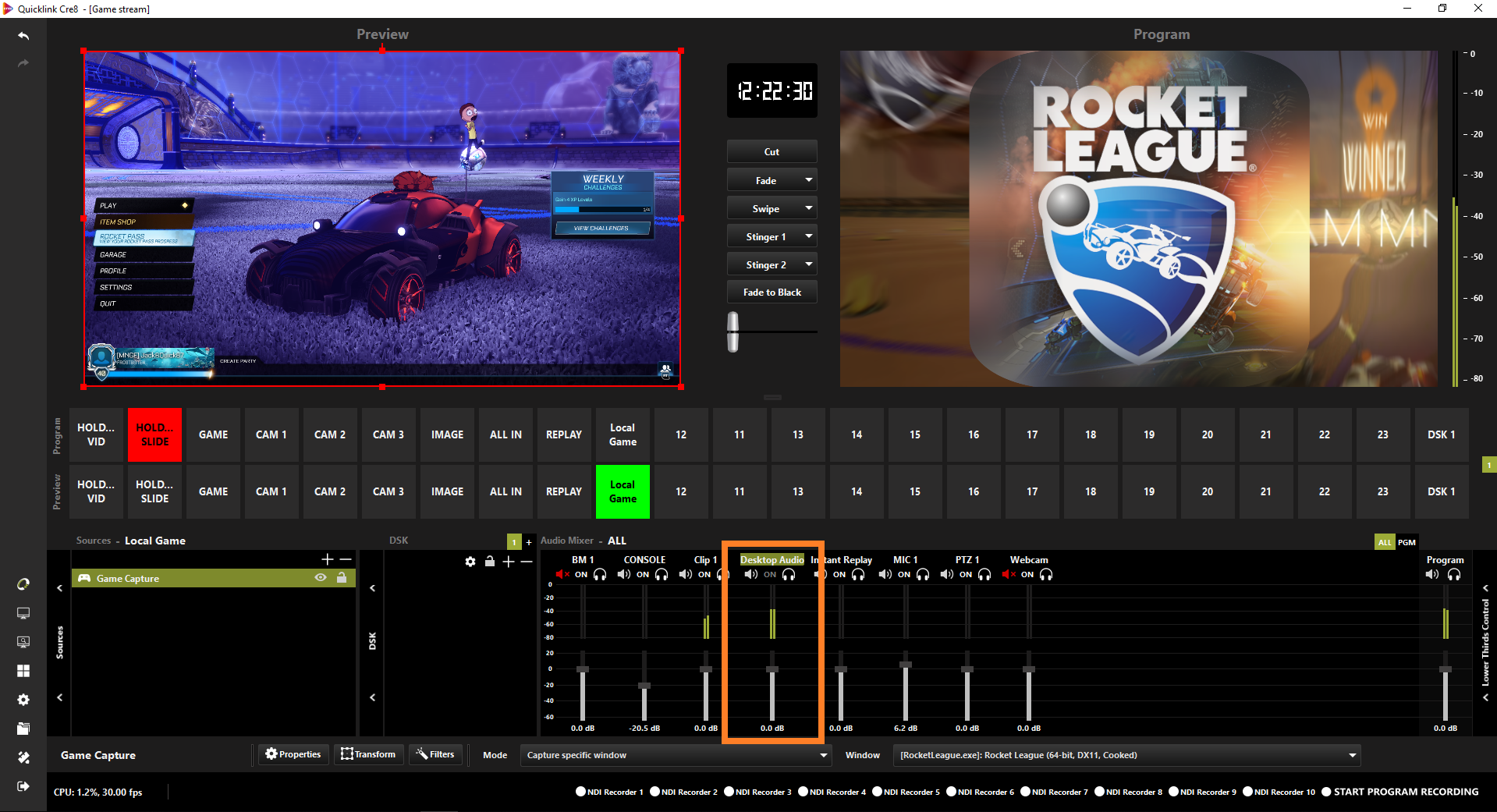
Task: Start program recording with its radio button
Action: click(x=1326, y=792)
